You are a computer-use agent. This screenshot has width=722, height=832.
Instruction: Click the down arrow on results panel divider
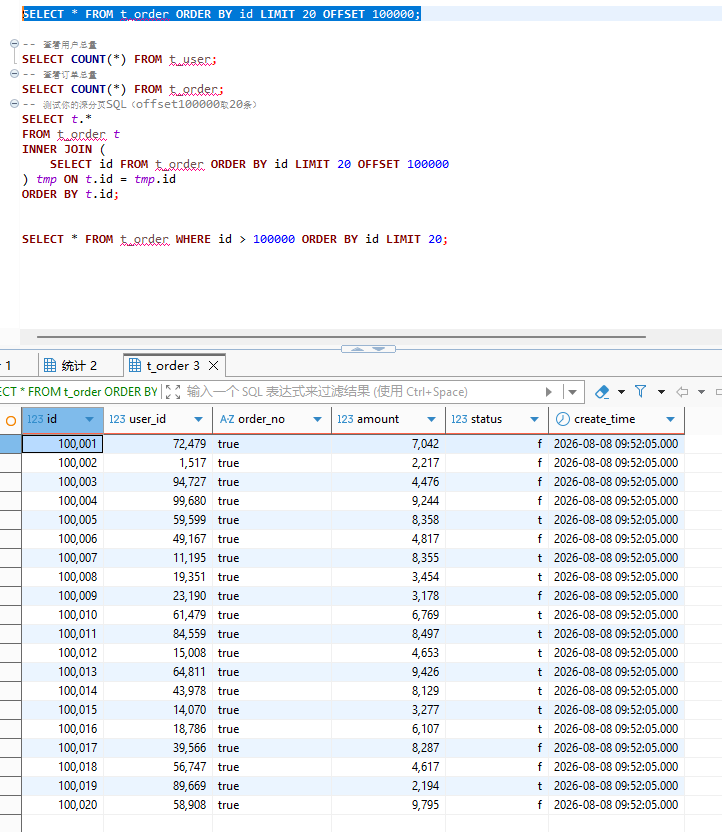(379, 349)
